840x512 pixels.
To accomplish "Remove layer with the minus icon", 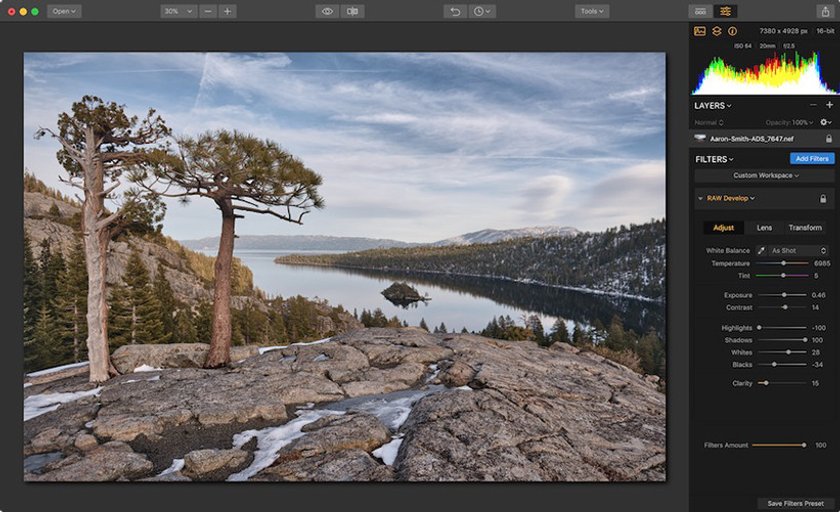I will point(813,105).
